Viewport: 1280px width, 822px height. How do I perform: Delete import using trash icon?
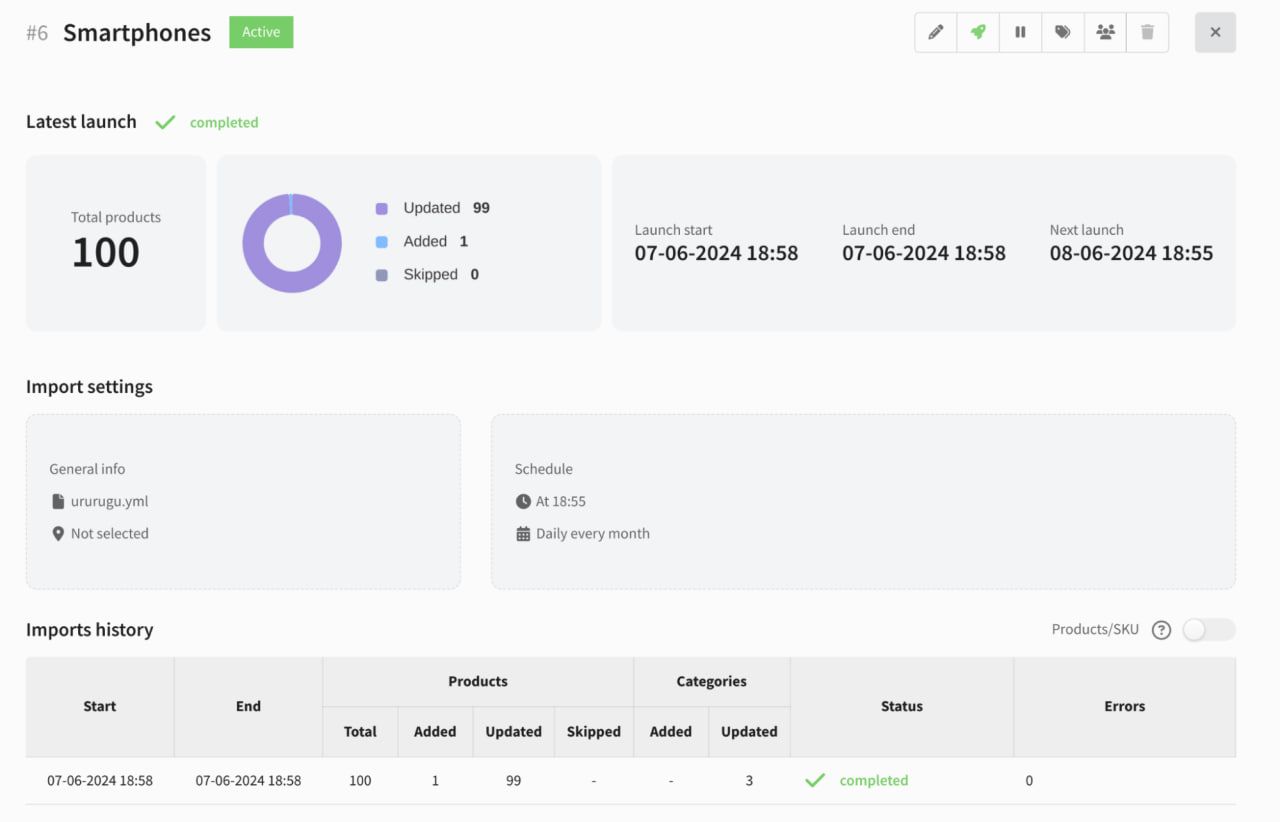(1147, 32)
